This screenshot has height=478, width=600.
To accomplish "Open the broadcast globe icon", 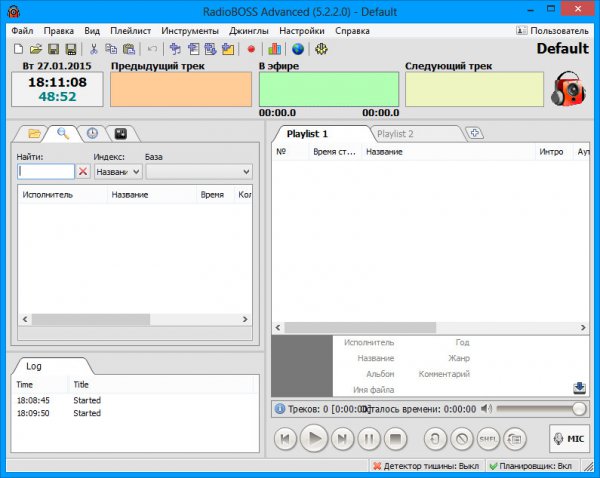I will (298, 49).
